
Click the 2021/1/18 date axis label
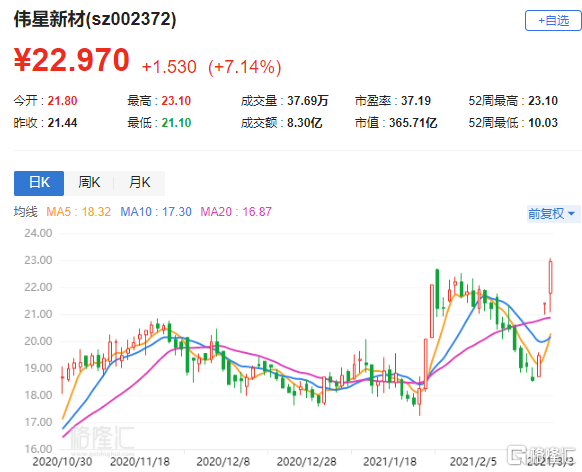[x=390, y=462]
